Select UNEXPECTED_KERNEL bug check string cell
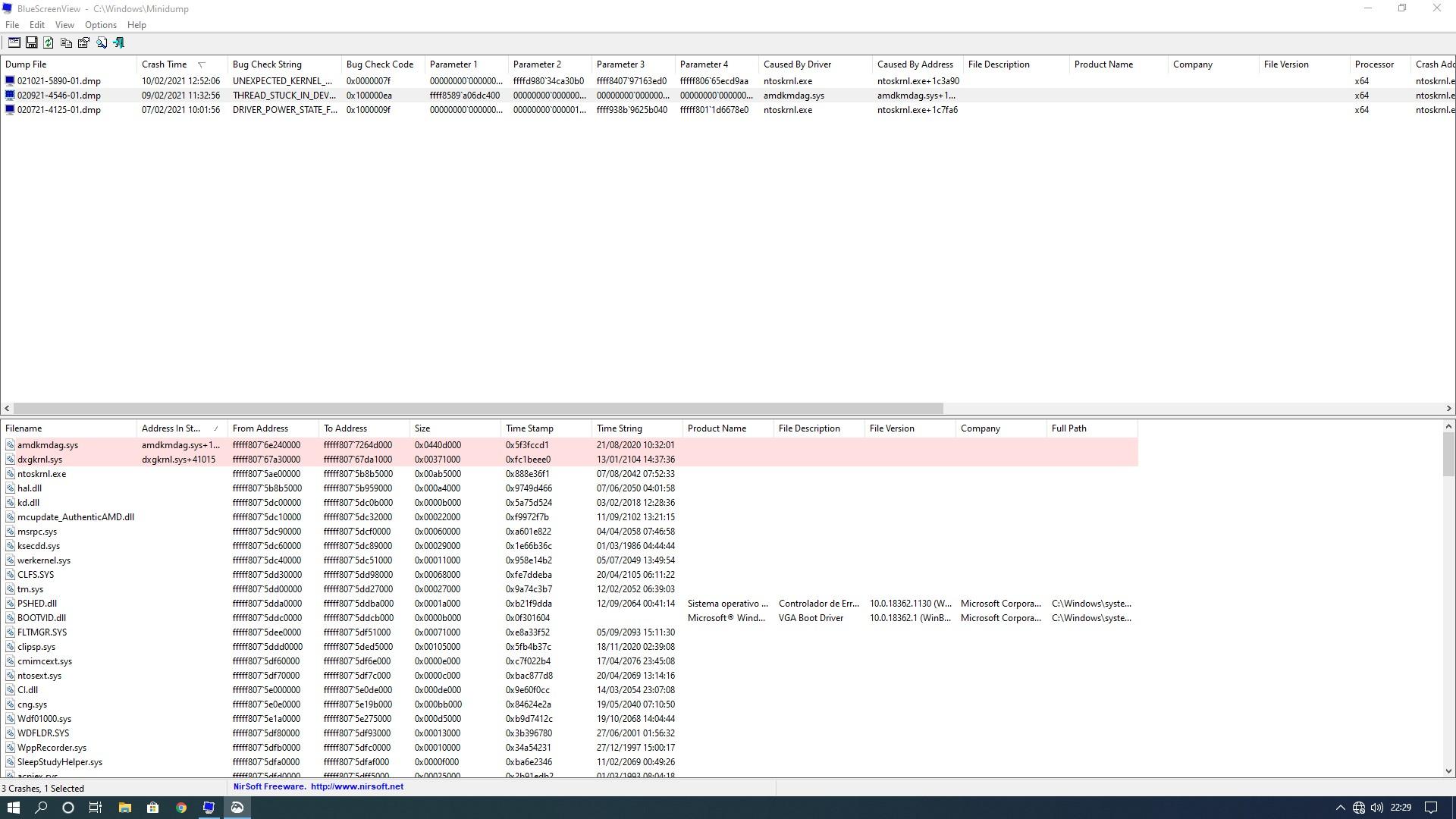This screenshot has height=819, width=1456. click(282, 81)
